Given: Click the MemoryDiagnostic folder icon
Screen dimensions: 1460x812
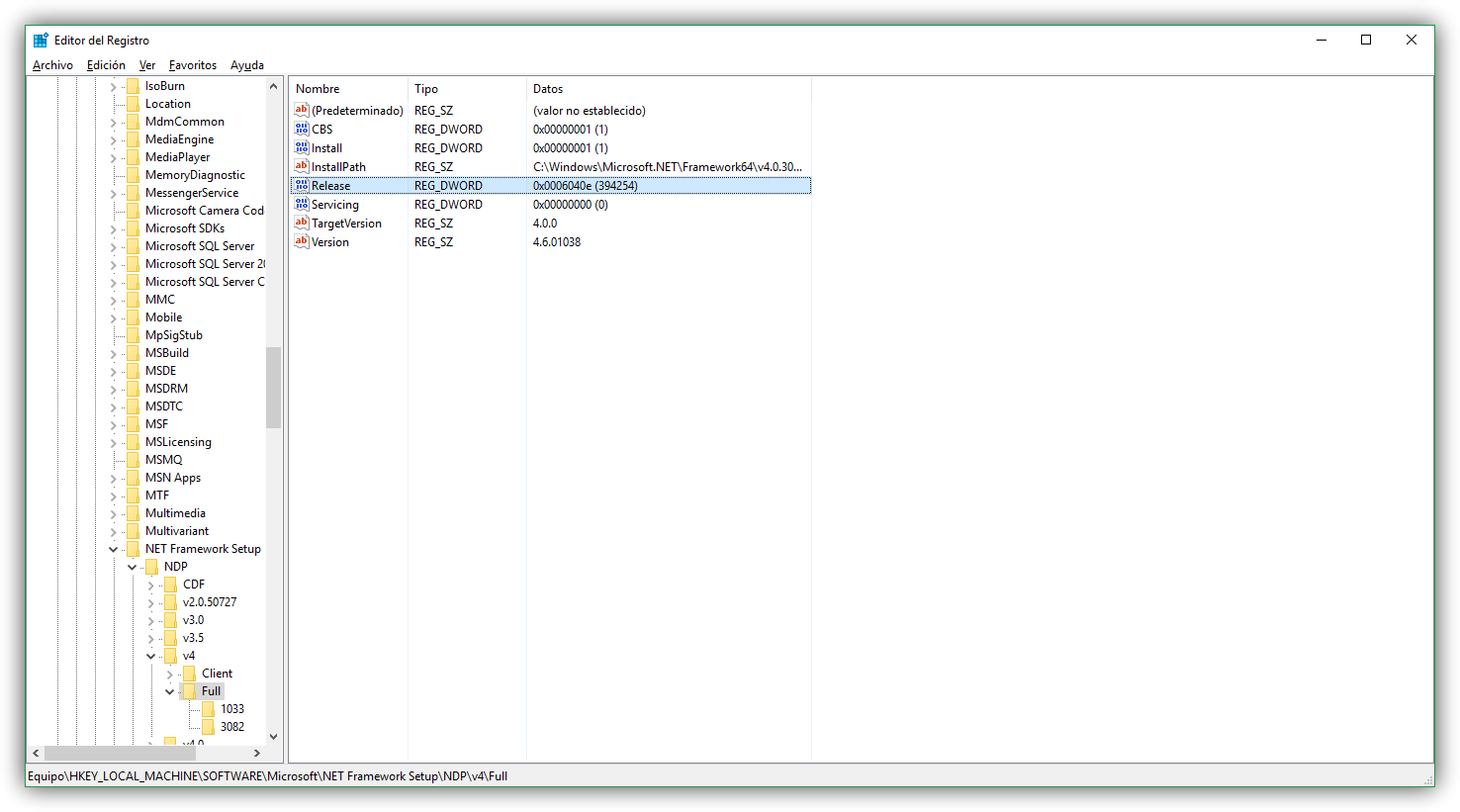Looking at the screenshot, I should [133, 175].
